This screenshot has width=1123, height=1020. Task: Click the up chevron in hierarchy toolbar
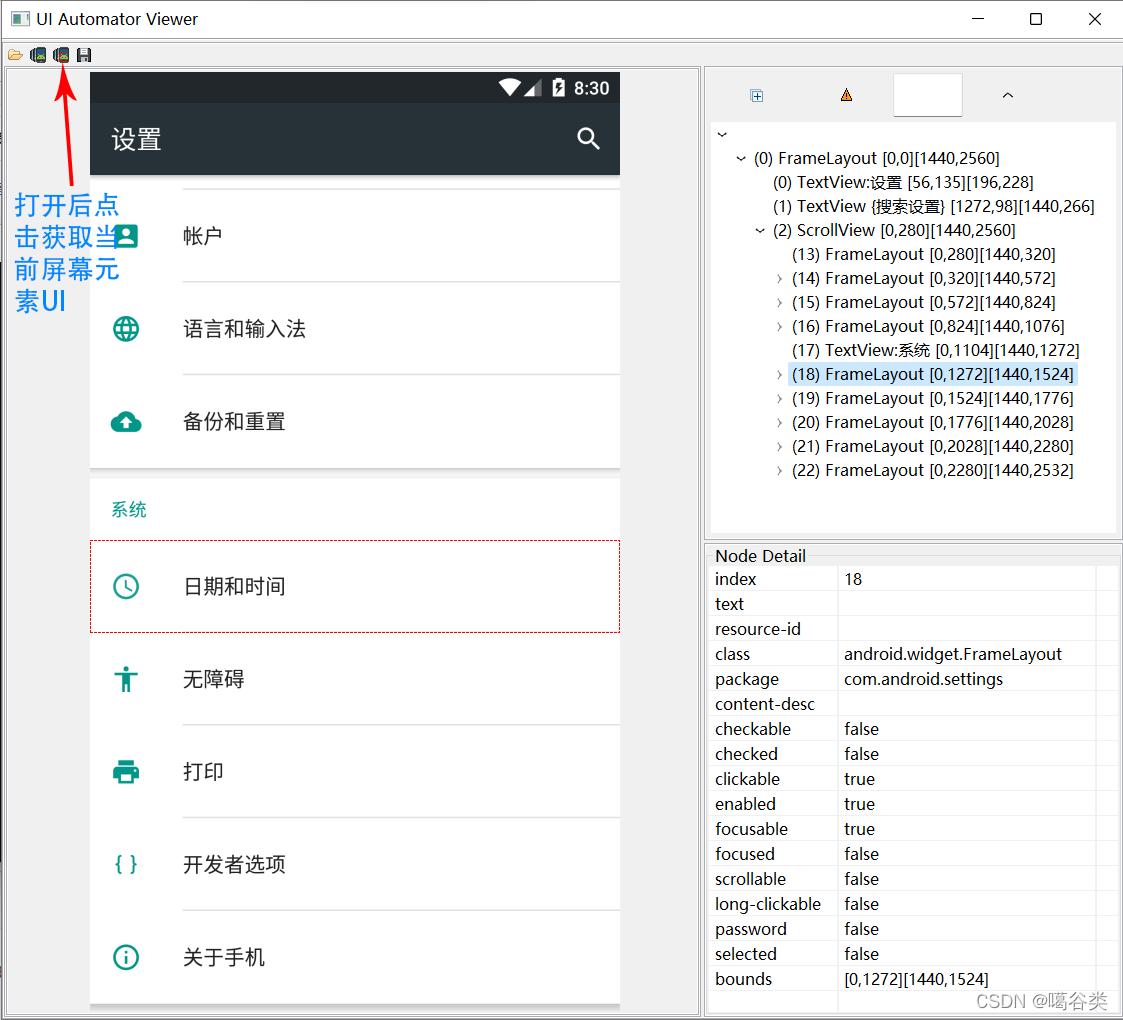[x=1008, y=95]
